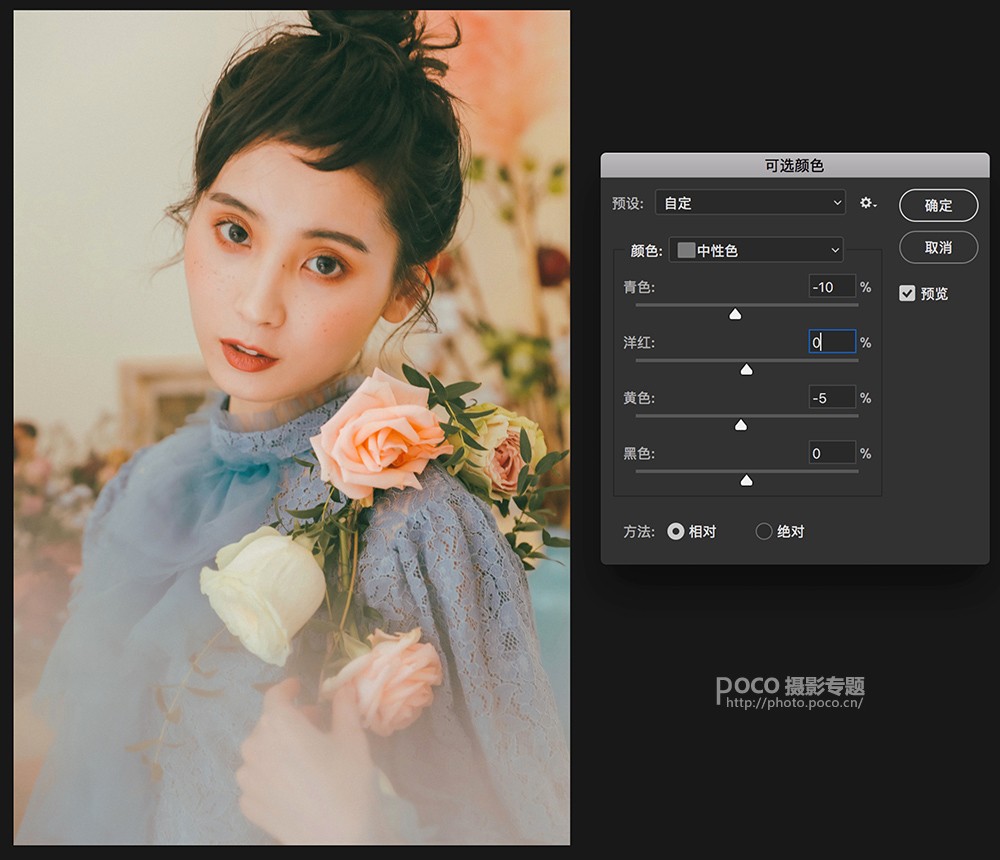Image resolution: width=1000 pixels, height=860 pixels.
Task: Click the 可选颜色 dialog title bar
Action: pyautogui.click(x=795, y=165)
